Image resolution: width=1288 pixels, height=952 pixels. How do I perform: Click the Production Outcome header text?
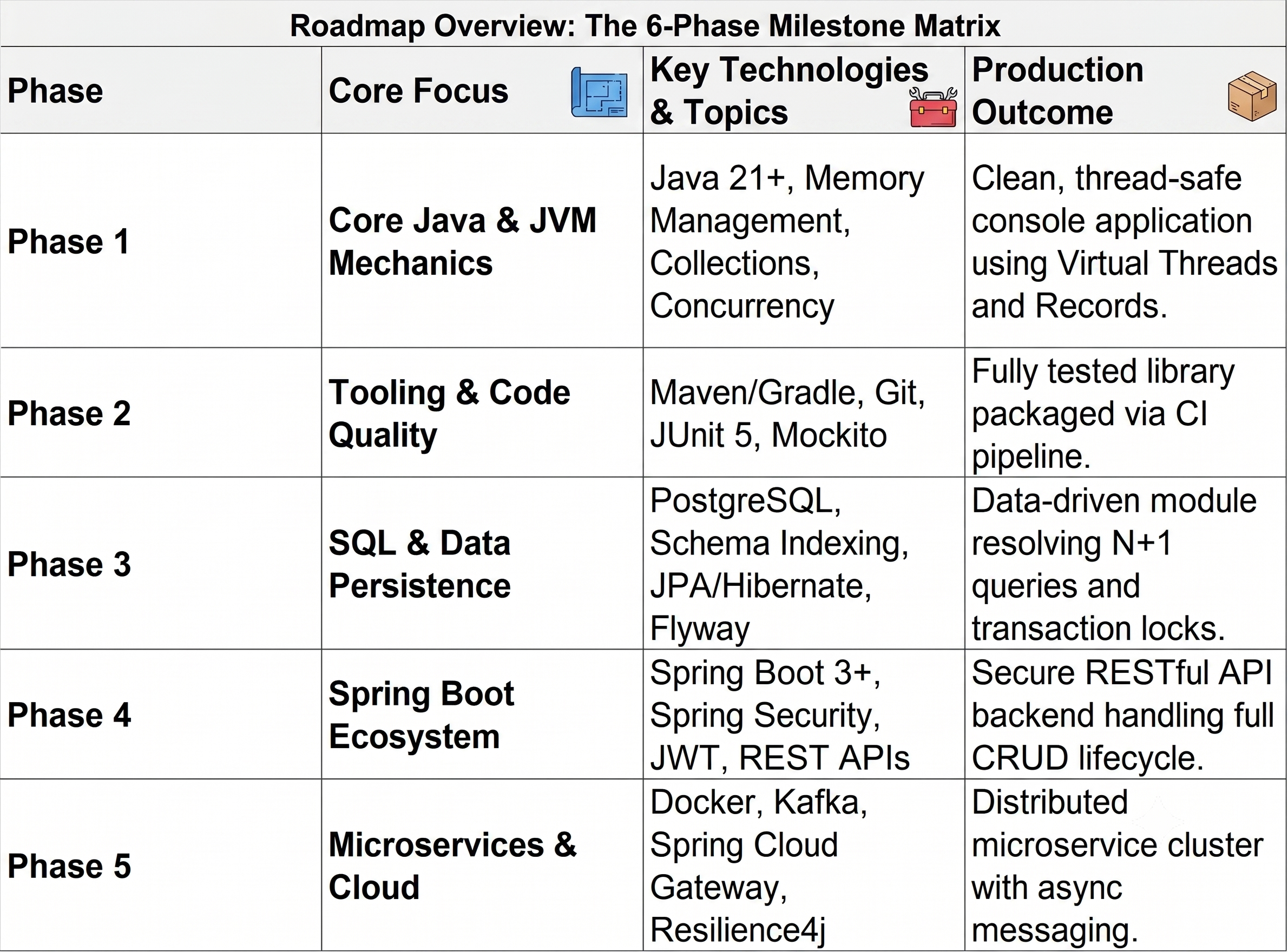(1057, 90)
